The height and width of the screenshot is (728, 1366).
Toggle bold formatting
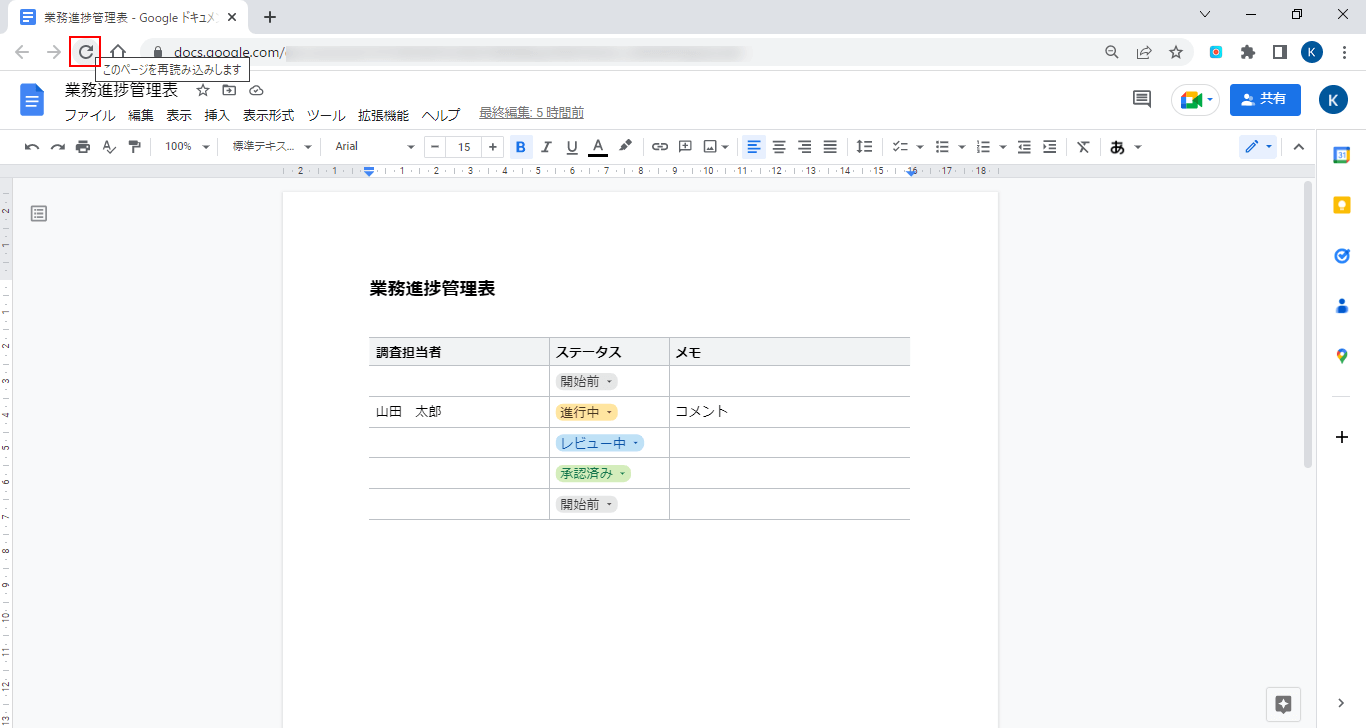pyautogui.click(x=520, y=147)
